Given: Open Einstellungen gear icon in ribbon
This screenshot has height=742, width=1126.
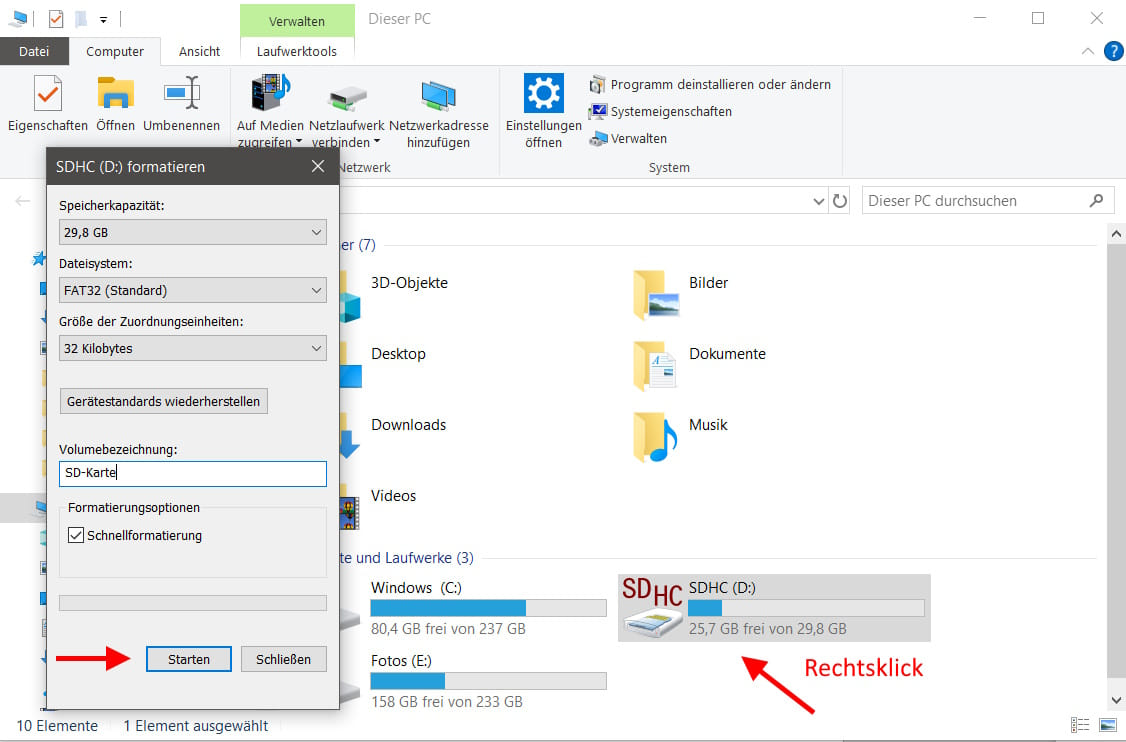Looking at the screenshot, I should [x=543, y=94].
